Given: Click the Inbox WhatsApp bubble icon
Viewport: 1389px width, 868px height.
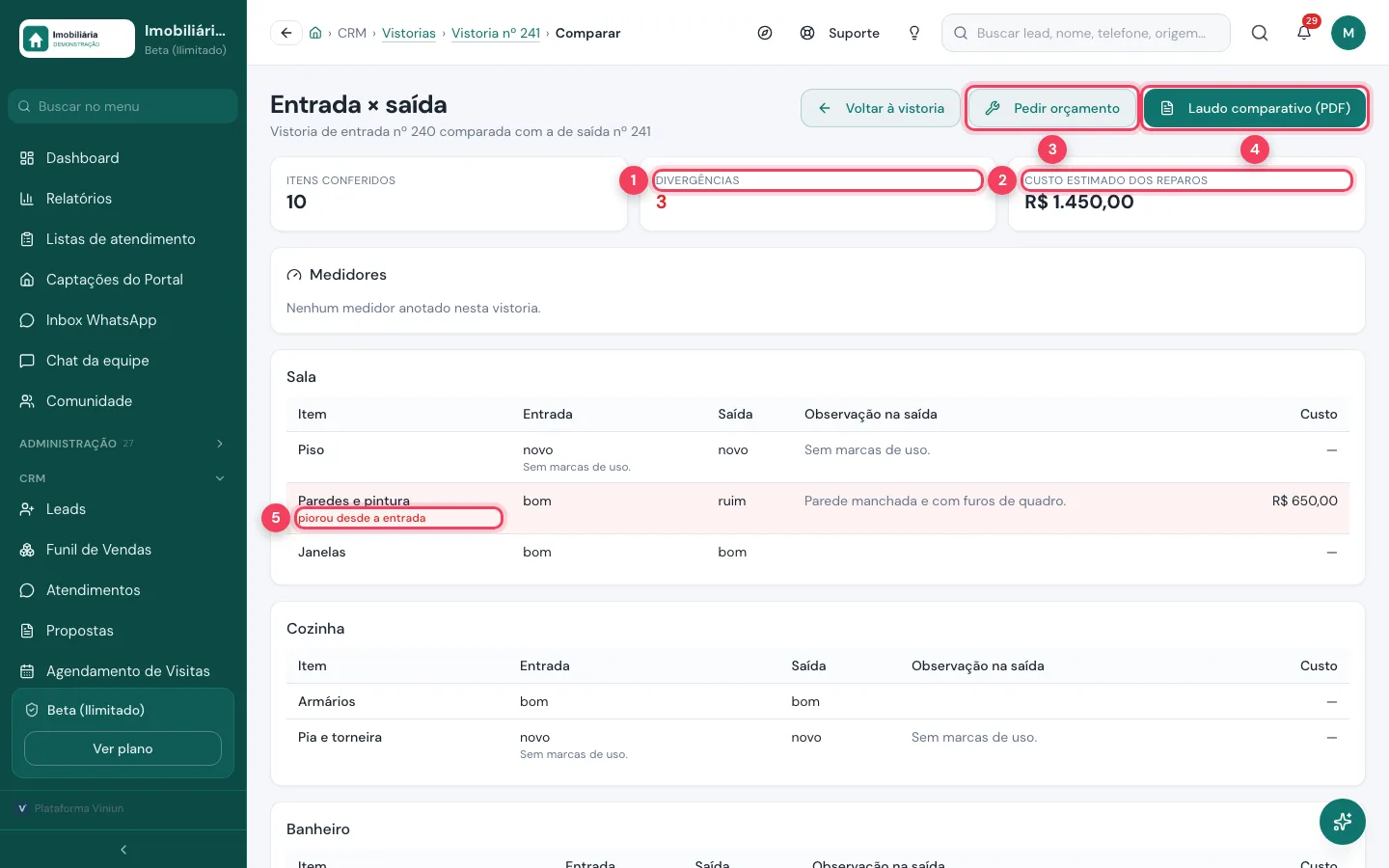Looking at the screenshot, I should coord(27,320).
